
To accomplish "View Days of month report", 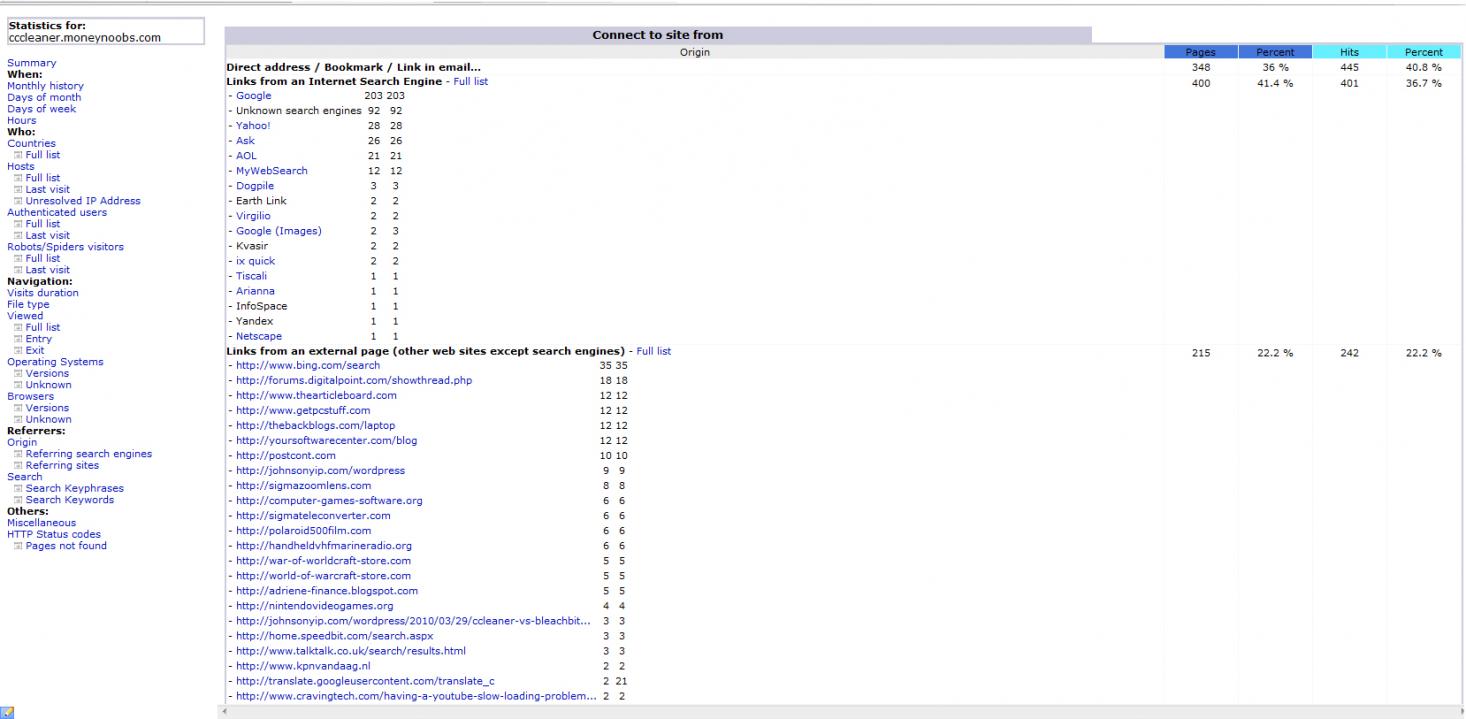I will click(44, 97).
